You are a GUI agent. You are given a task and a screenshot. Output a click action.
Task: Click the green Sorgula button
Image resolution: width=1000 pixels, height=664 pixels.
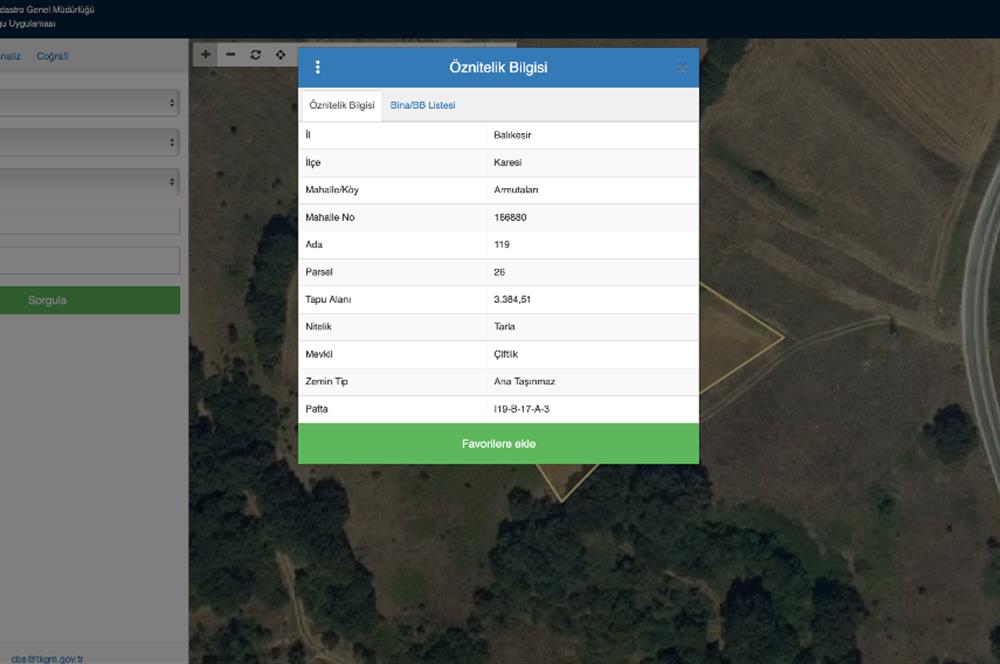[x=90, y=300]
